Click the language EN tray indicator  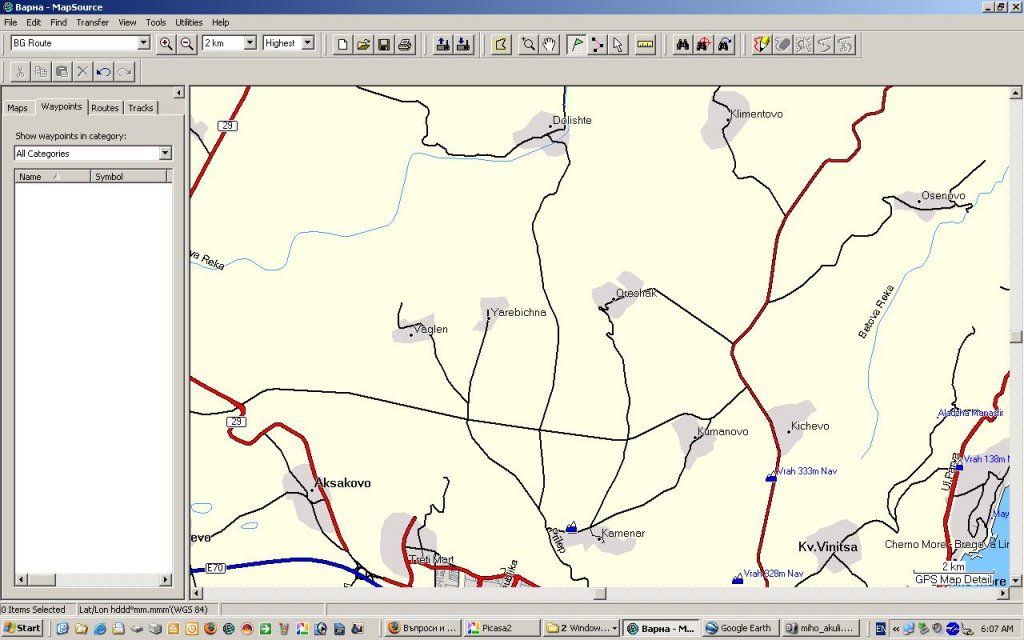880,628
